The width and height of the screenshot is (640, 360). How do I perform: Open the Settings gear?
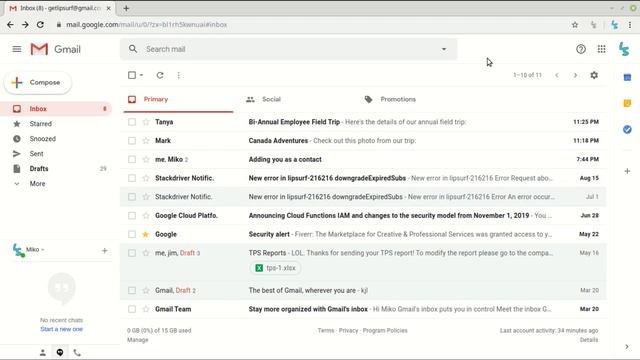point(594,75)
